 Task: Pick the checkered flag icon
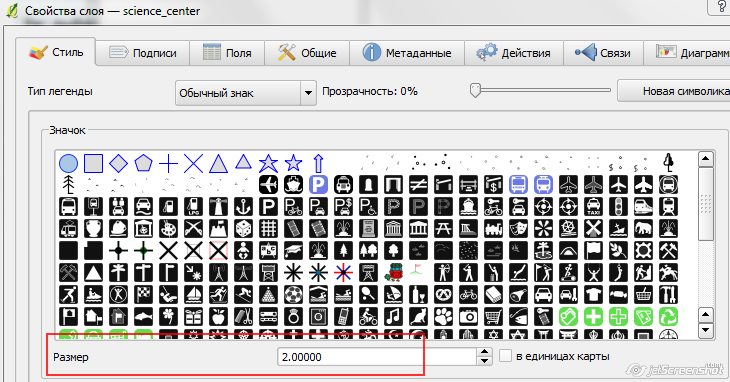[143, 295]
